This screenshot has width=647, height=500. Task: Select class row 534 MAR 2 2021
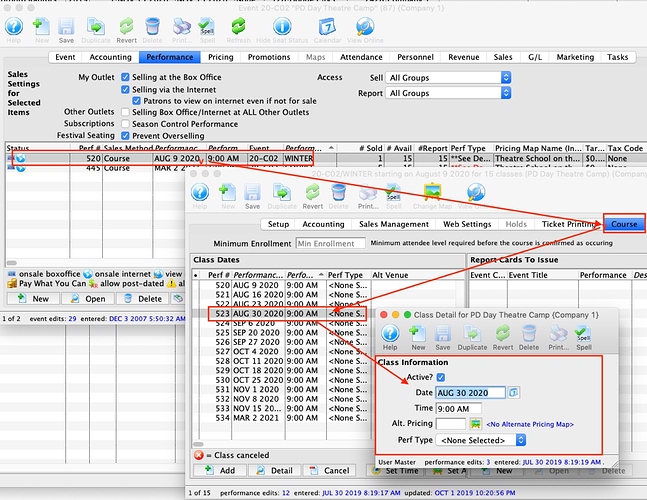pos(282,418)
